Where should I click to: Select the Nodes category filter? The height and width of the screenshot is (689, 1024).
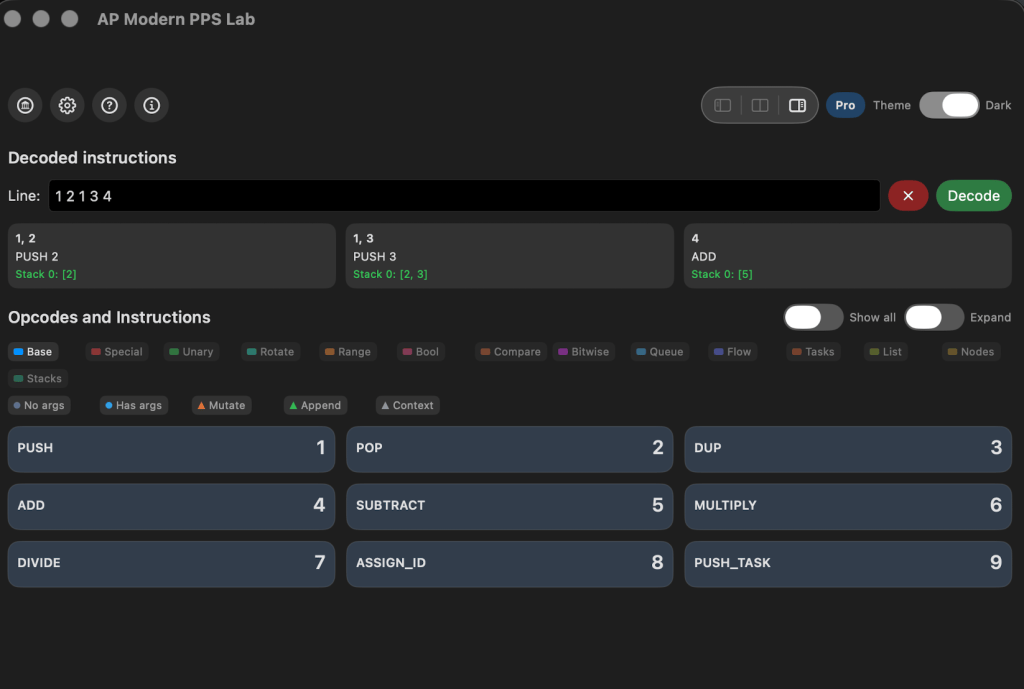click(971, 351)
